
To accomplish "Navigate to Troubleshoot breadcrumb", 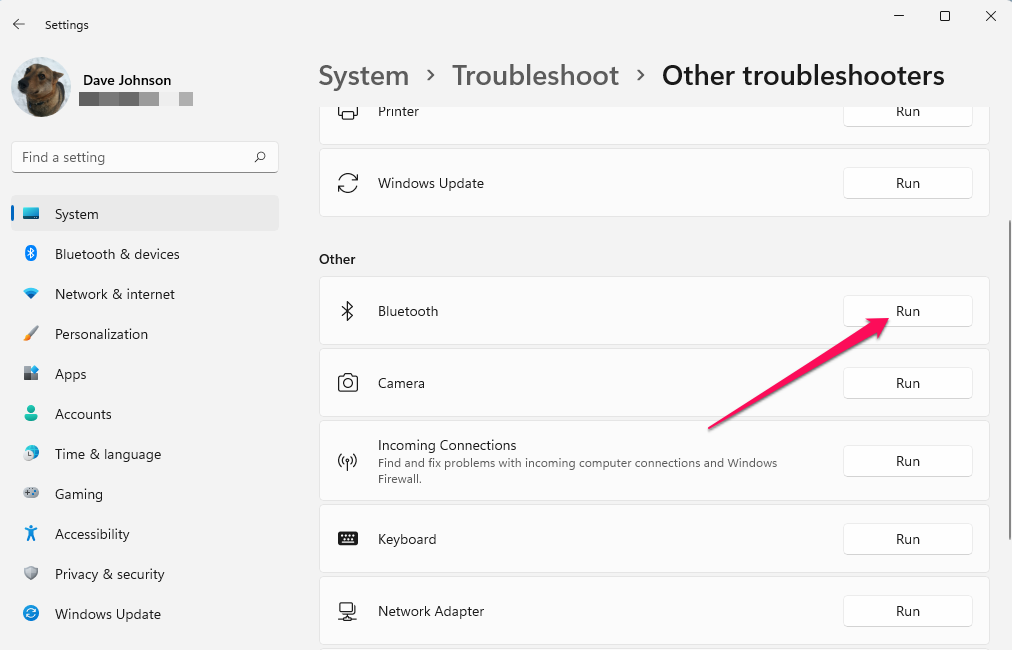I will pos(535,76).
